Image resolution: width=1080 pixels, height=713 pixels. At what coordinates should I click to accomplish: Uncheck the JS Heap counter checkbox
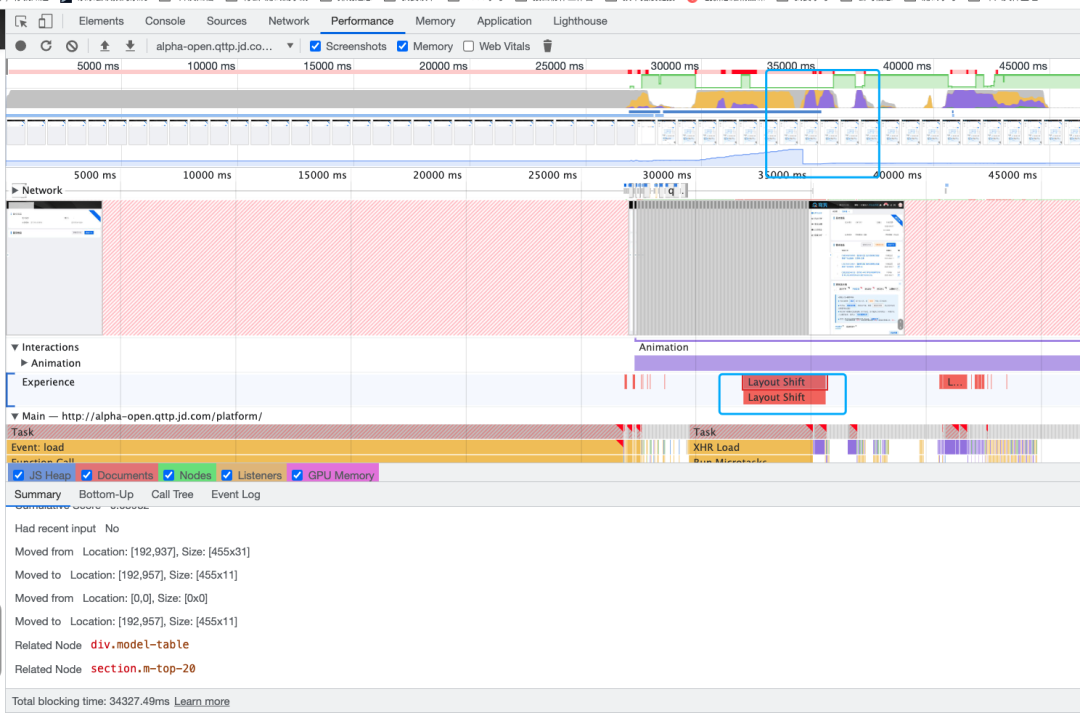(x=19, y=475)
